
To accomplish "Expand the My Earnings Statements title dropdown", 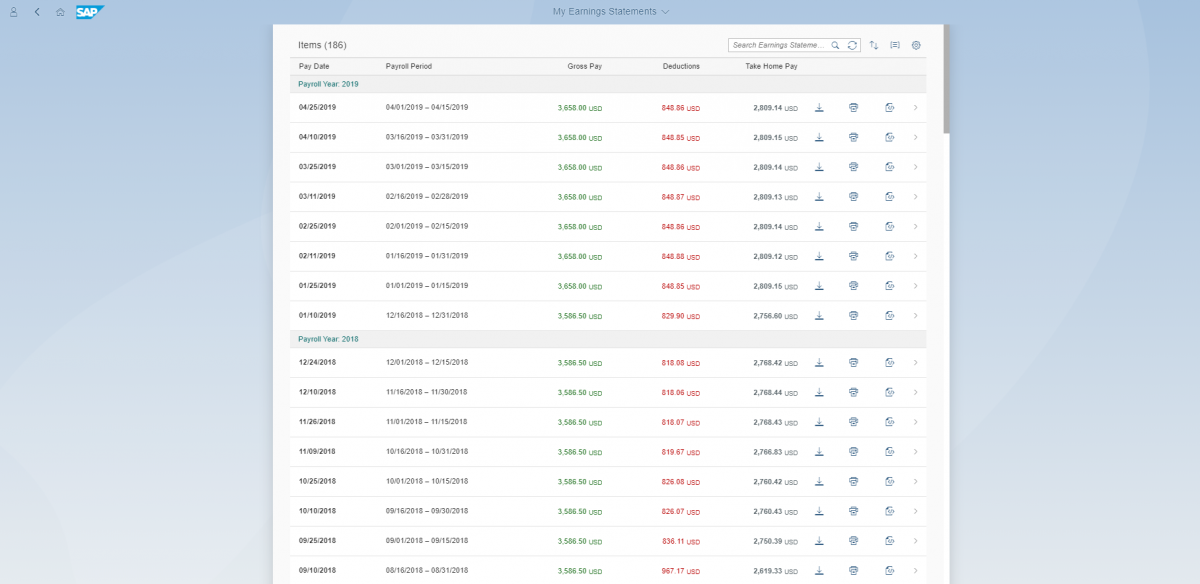I will [611, 12].
